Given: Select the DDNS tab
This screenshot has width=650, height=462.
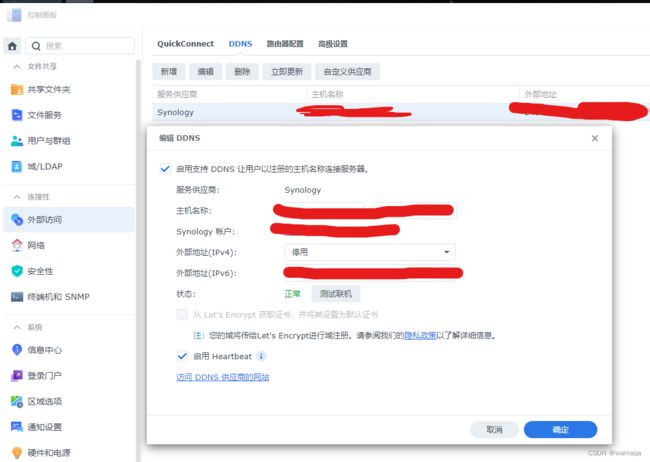Looking at the screenshot, I should point(240,44).
